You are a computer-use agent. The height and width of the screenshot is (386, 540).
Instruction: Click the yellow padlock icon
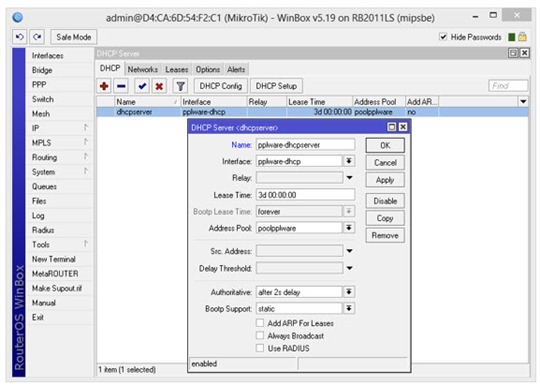pyautogui.click(x=522, y=37)
